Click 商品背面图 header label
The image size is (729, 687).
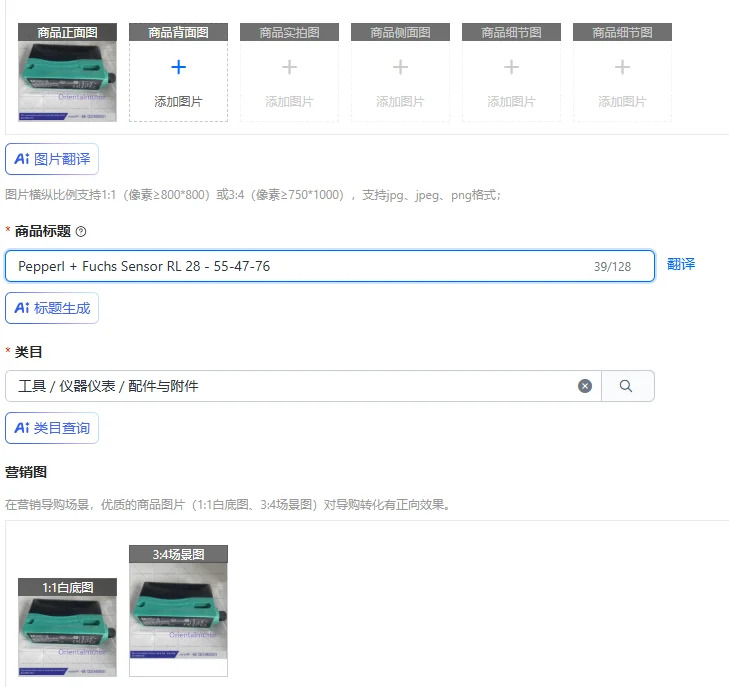click(x=179, y=32)
